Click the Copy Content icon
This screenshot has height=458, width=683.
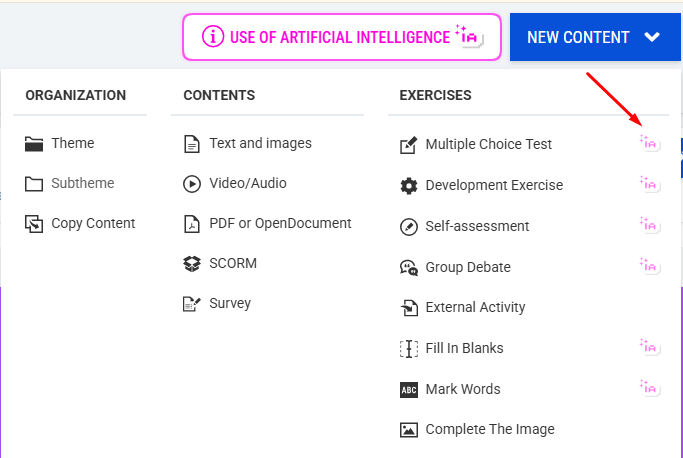[x=34, y=224]
